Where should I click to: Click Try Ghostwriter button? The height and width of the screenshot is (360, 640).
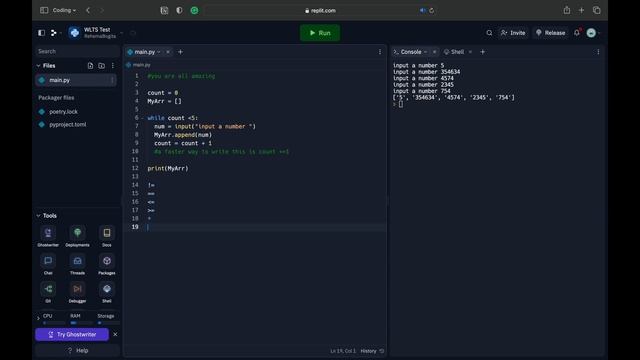(72, 334)
